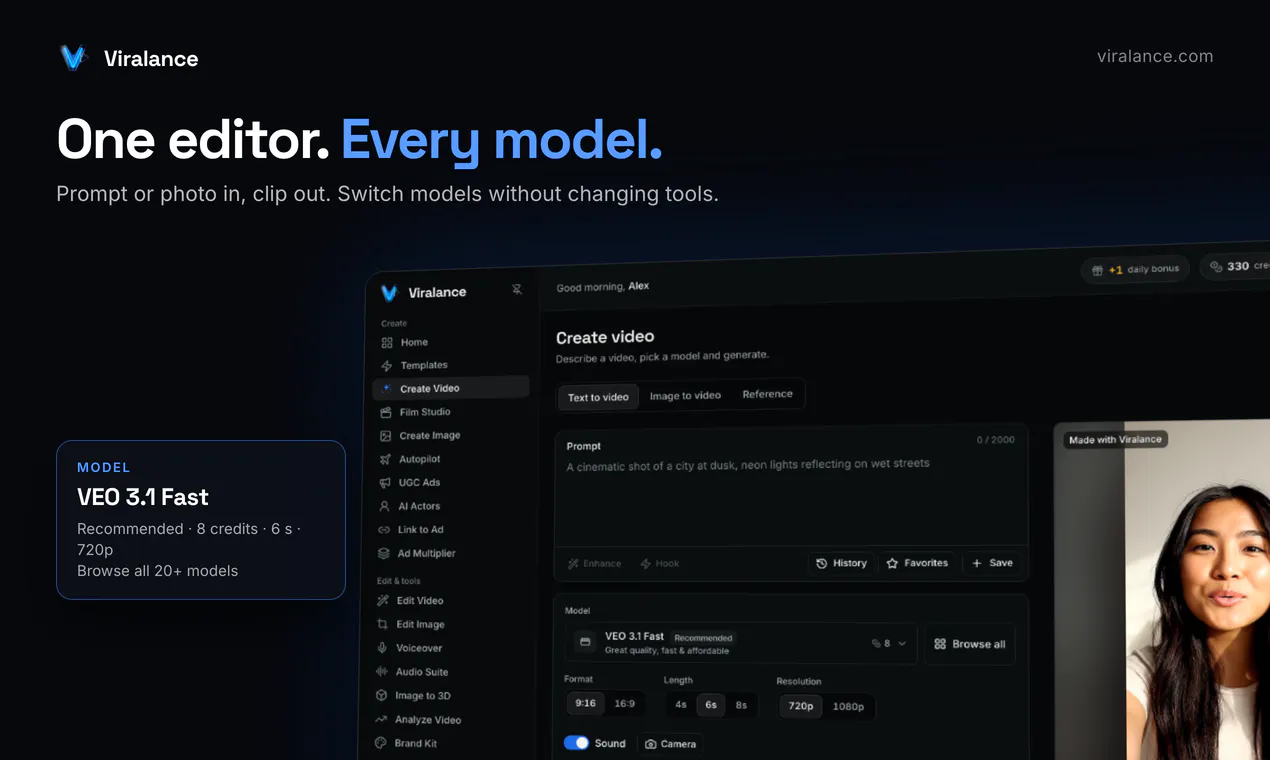
Task: Choose 4s length
Action: (x=681, y=704)
